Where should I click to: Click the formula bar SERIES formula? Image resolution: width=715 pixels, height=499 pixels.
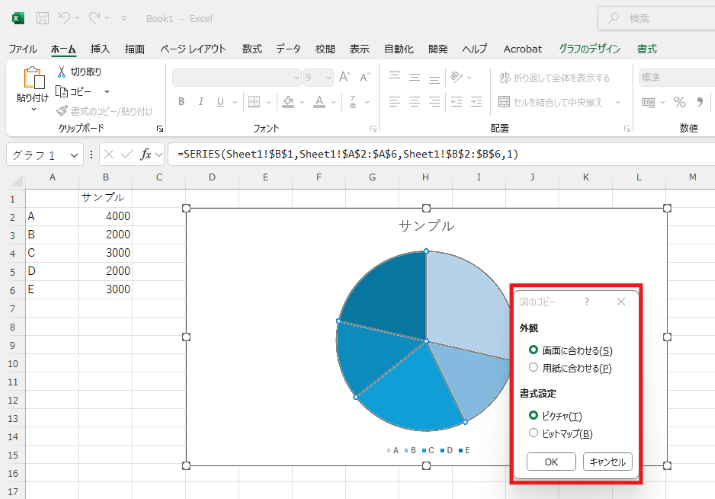point(348,154)
